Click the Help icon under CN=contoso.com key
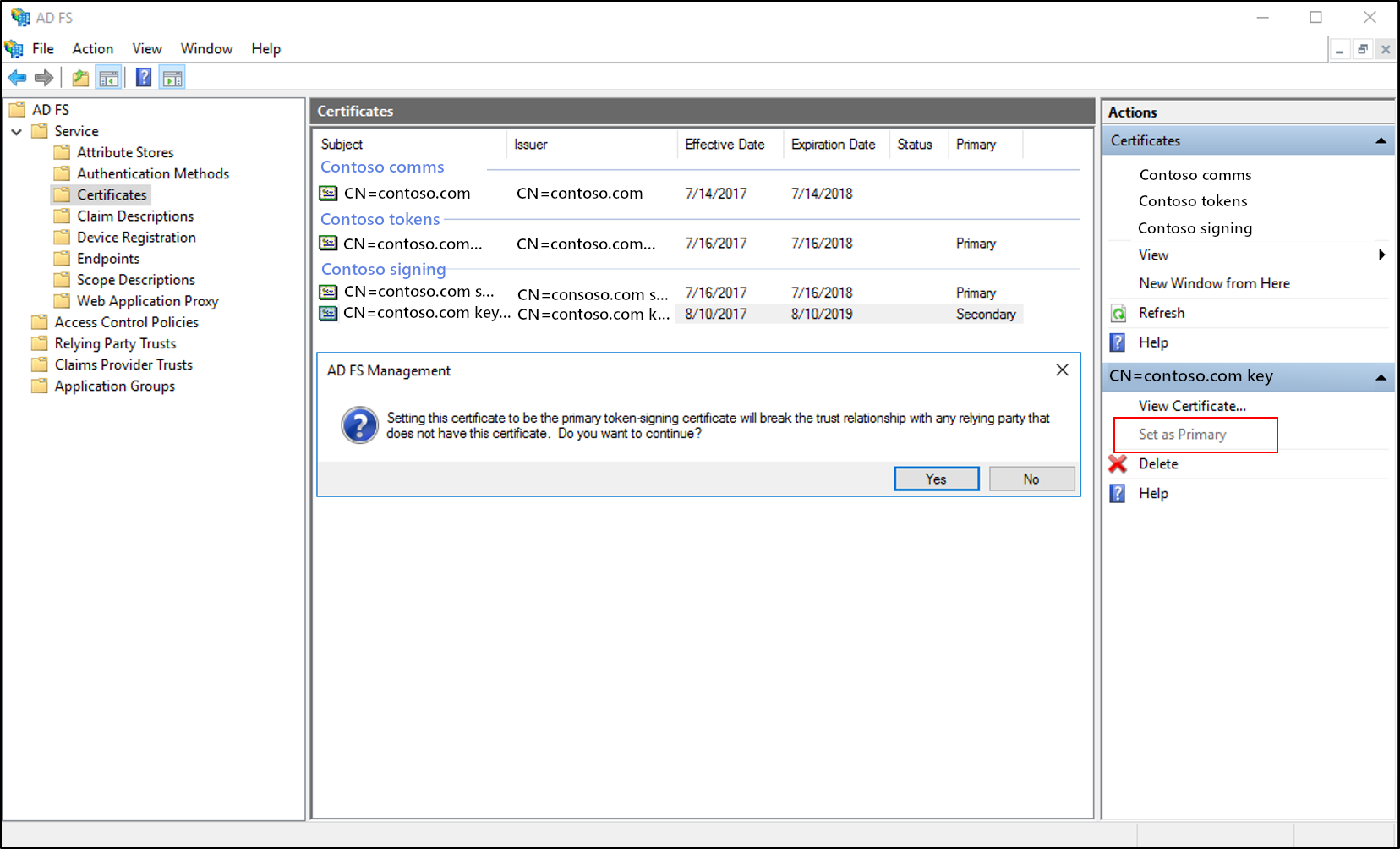This screenshot has height=849, width=1400. coord(1118,493)
